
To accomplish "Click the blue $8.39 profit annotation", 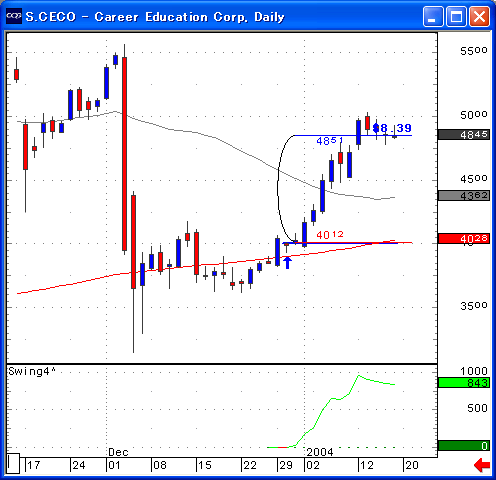I will (x=392, y=128).
